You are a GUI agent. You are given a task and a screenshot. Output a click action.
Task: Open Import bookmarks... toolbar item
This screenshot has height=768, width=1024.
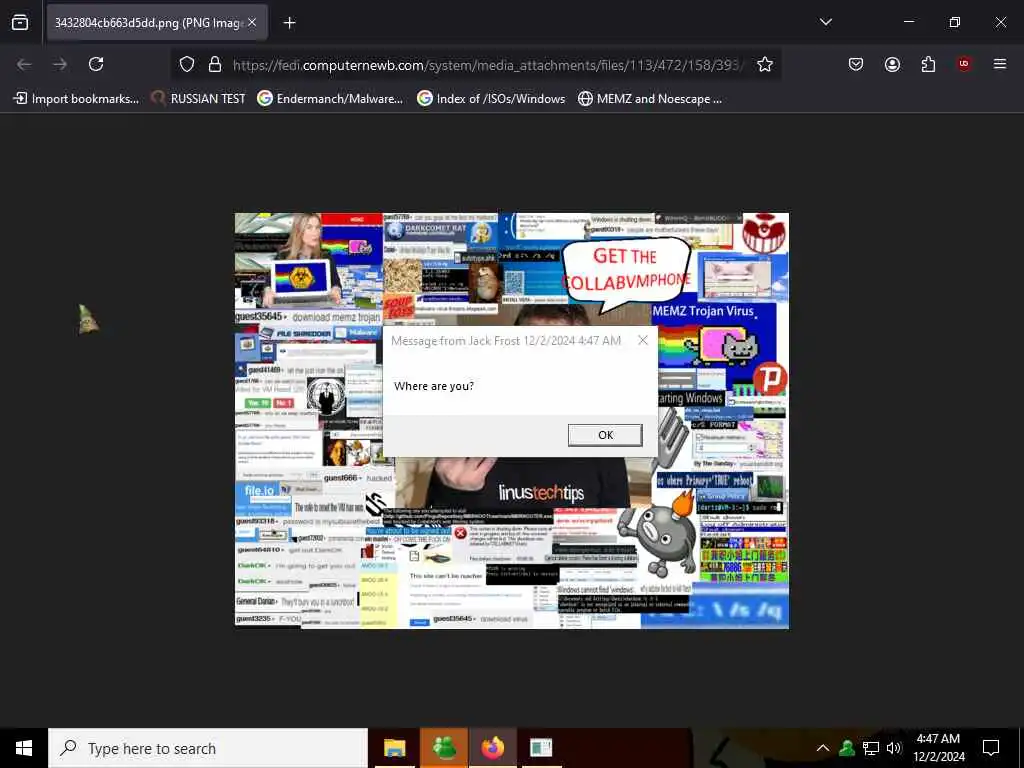coord(76,99)
